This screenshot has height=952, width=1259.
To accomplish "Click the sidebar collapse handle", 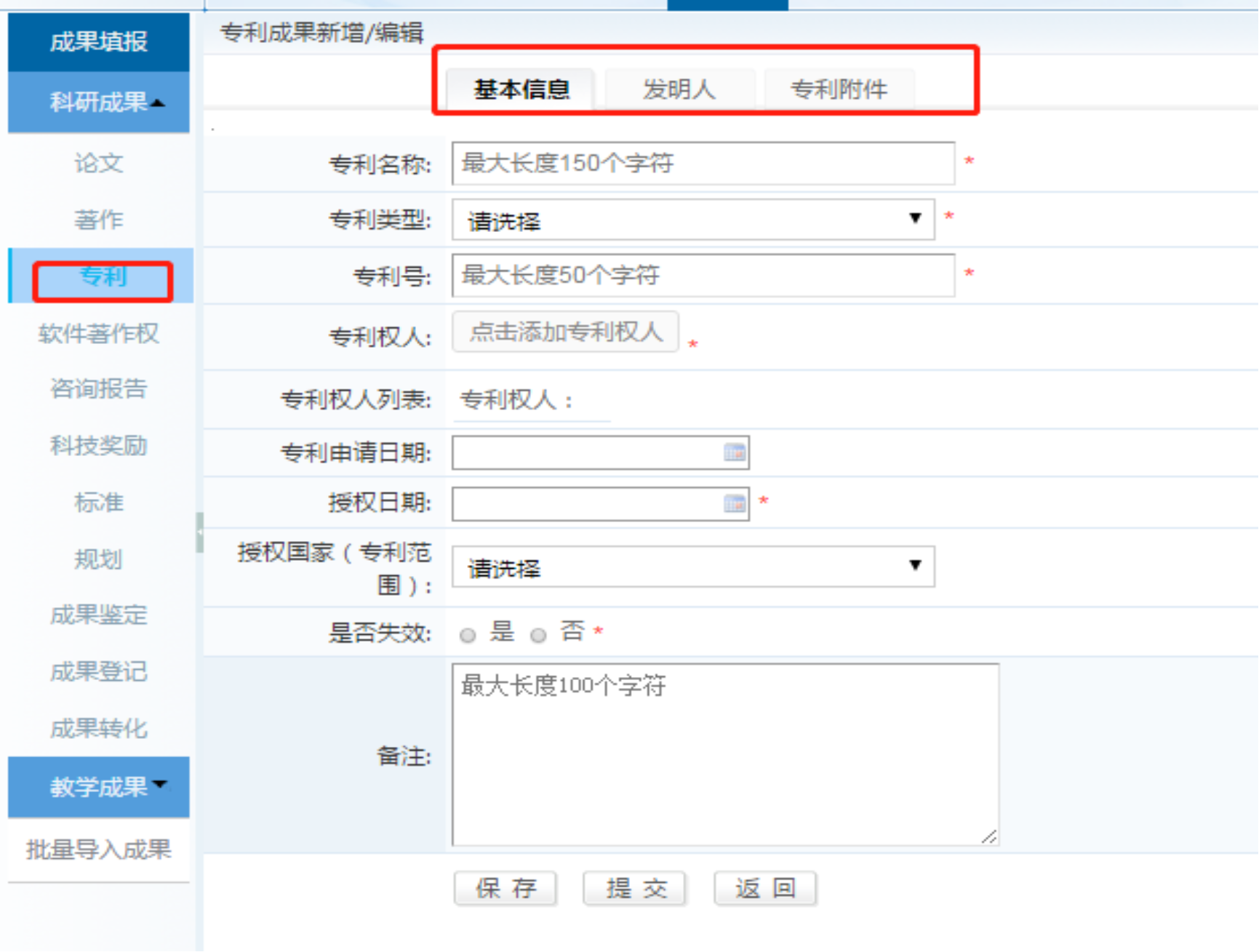I will coord(199,532).
